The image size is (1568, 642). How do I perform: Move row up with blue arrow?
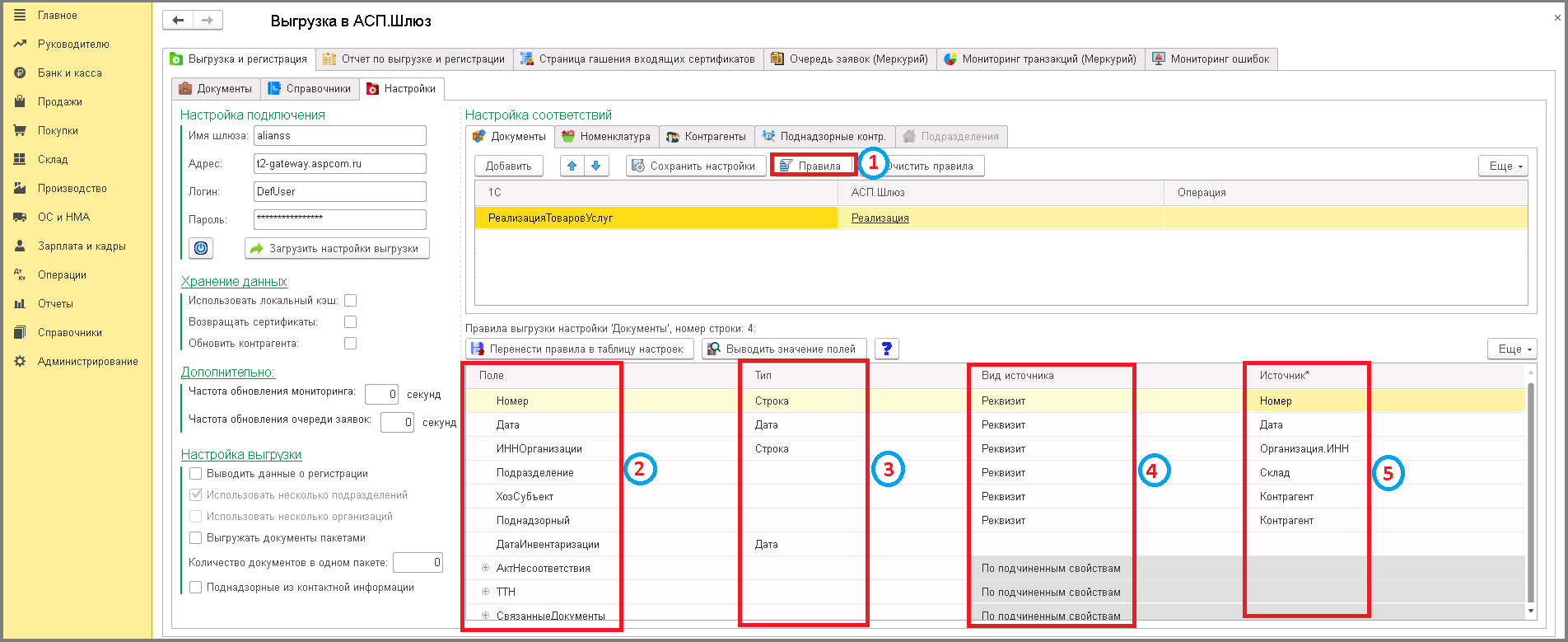(572, 166)
